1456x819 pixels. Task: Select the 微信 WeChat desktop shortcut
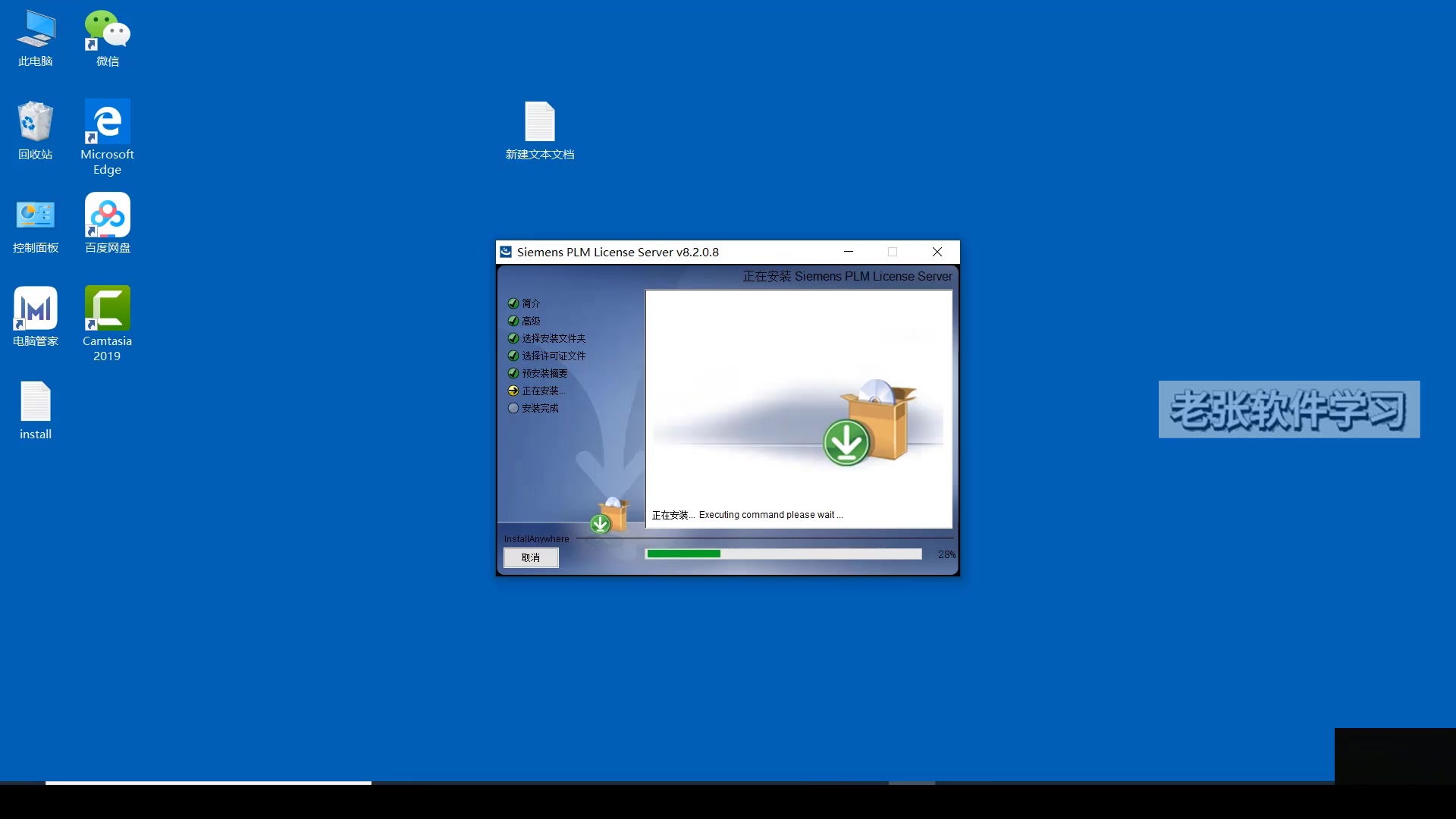pos(107,38)
